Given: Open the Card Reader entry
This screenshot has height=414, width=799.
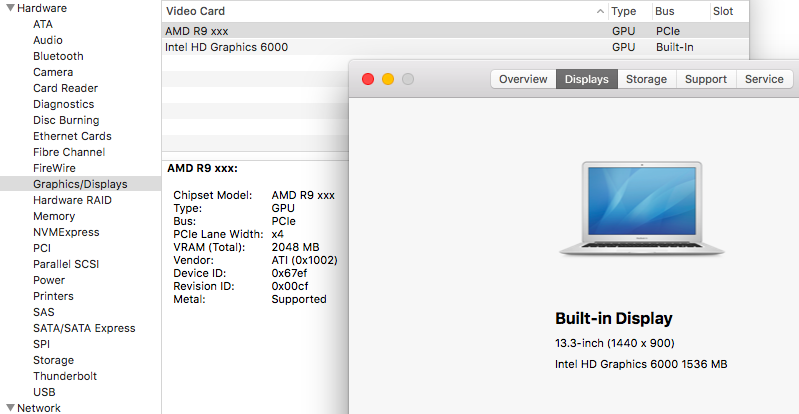Looking at the screenshot, I should 65,88.
